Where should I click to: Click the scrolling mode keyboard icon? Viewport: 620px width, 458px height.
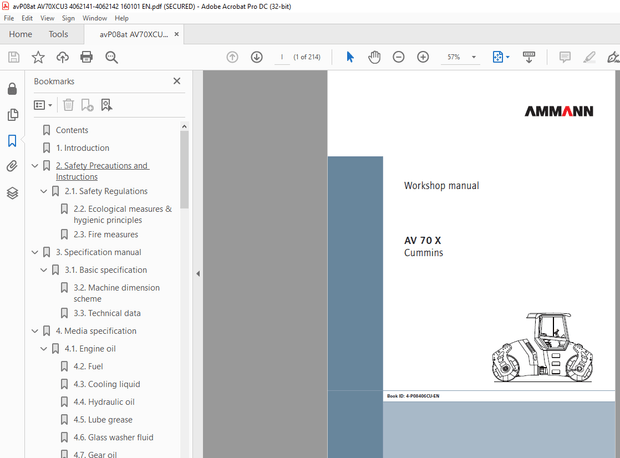pos(529,57)
